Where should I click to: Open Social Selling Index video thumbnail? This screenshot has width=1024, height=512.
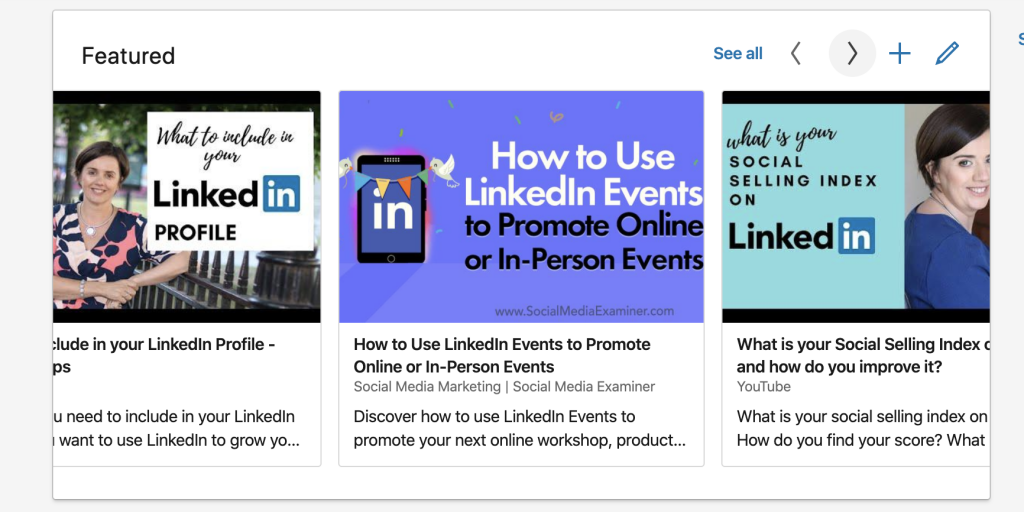point(856,207)
